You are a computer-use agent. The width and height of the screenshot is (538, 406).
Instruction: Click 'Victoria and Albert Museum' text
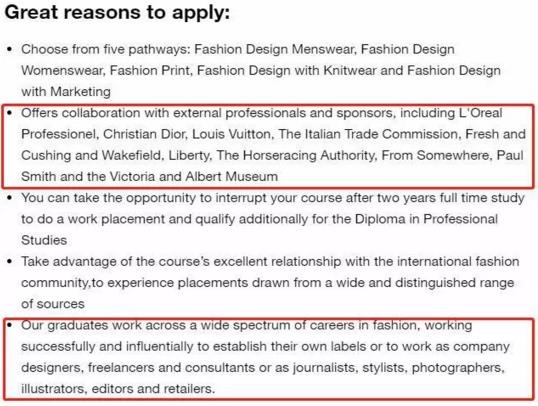tap(194, 177)
